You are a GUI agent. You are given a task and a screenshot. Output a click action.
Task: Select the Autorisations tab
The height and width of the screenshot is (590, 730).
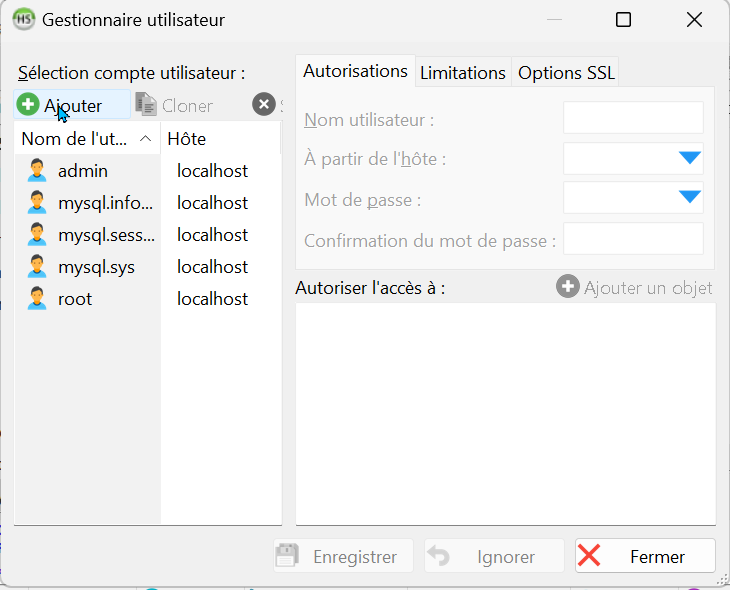click(x=355, y=72)
